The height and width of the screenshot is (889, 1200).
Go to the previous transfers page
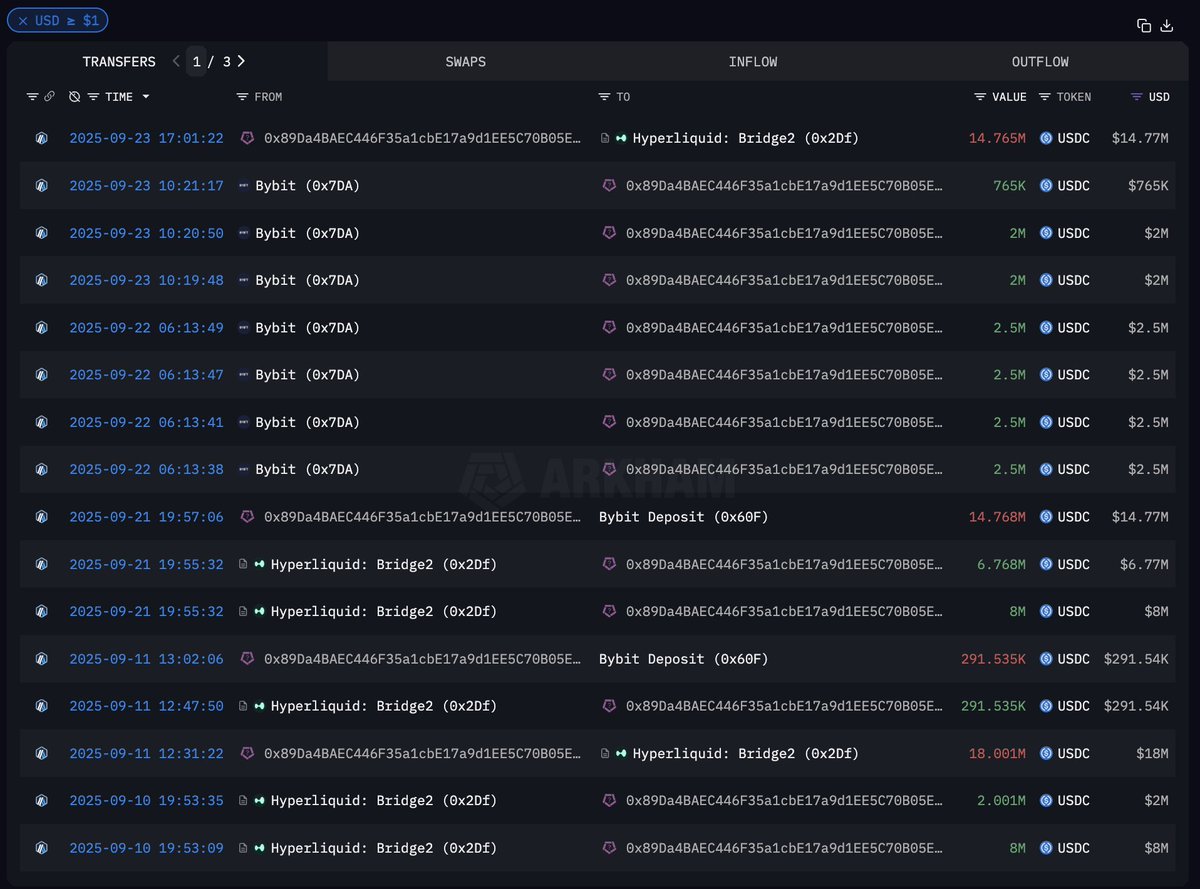point(176,61)
